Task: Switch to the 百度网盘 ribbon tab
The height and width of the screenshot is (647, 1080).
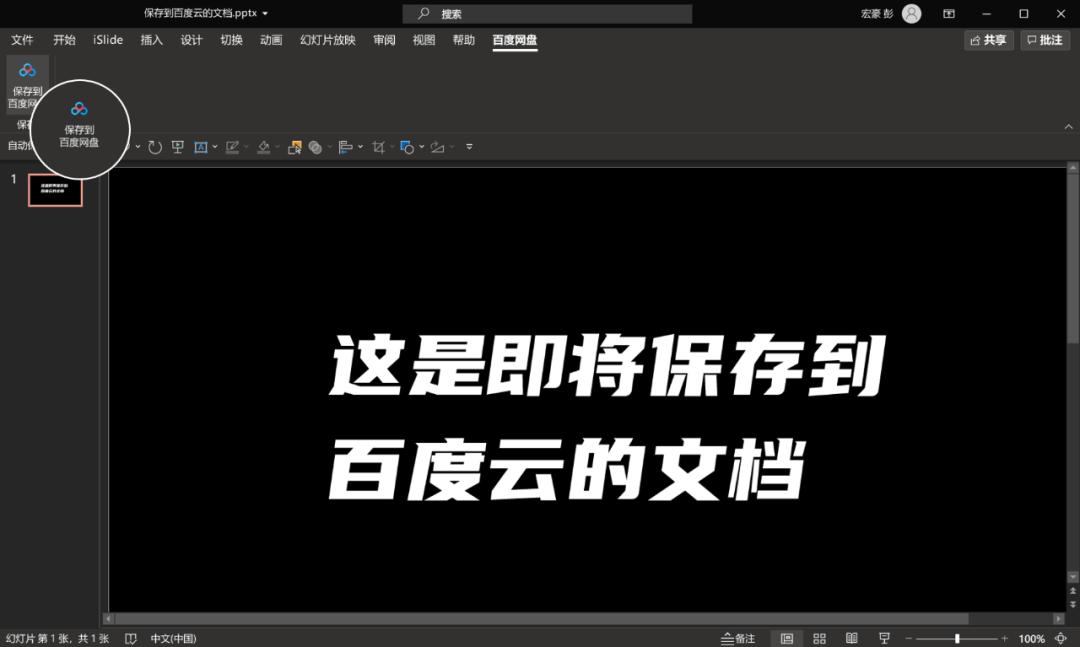Action: (x=514, y=40)
